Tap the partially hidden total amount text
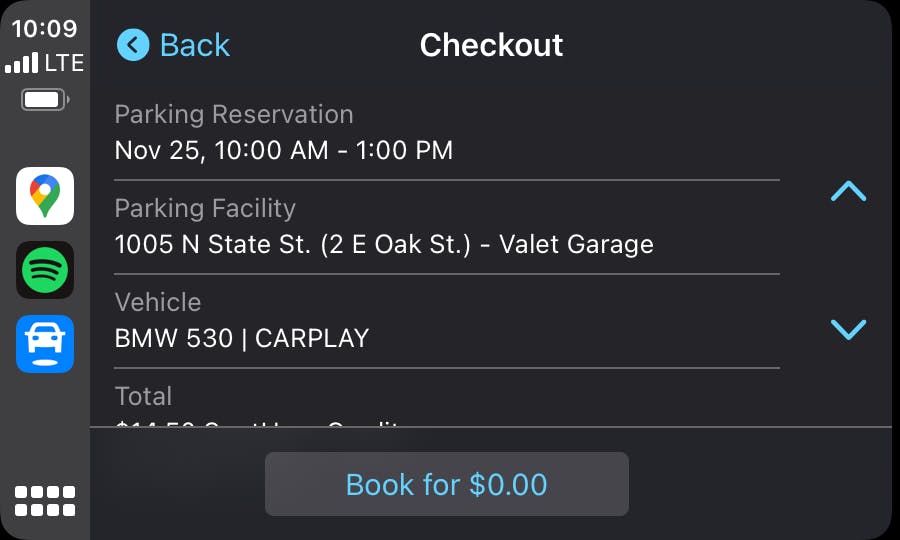The height and width of the screenshot is (540, 900). (257, 424)
